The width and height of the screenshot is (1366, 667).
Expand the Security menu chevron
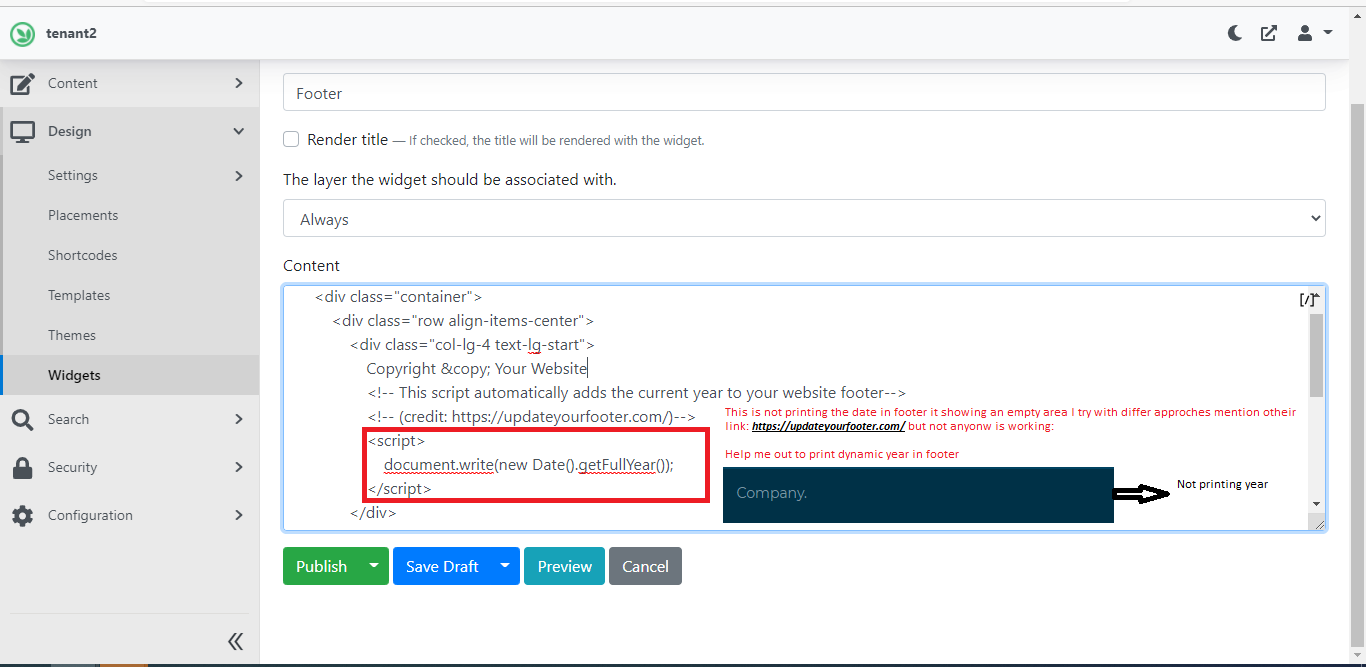coord(239,467)
